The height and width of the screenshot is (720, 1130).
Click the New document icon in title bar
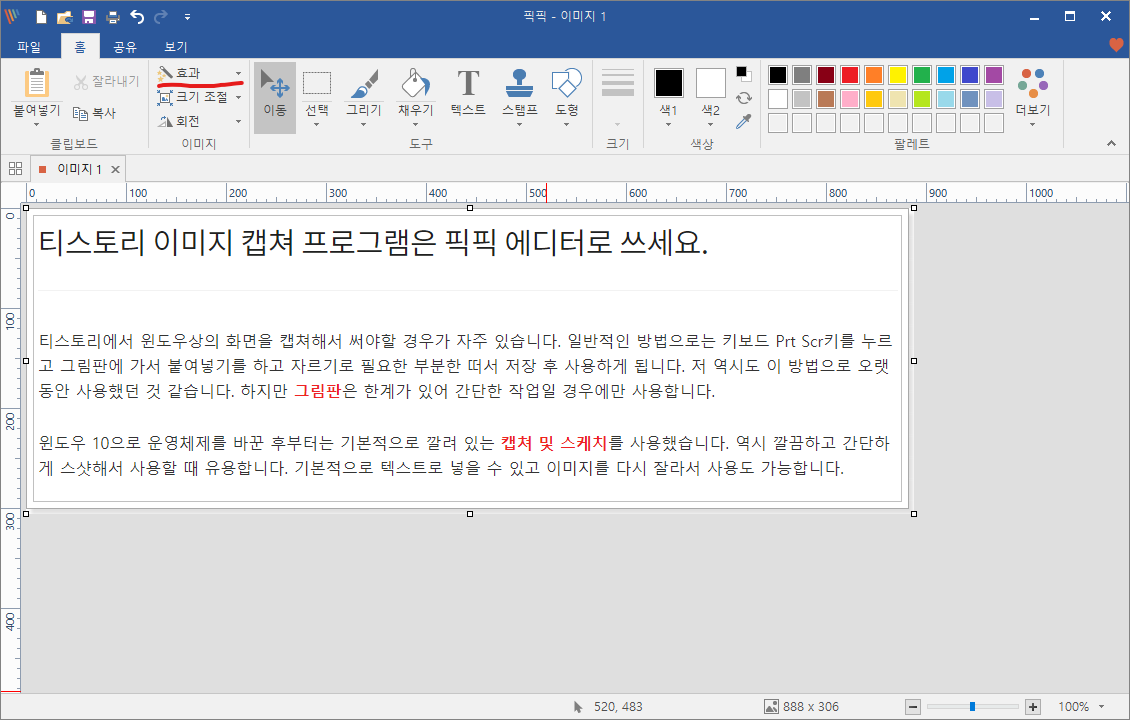[x=42, y=17]
